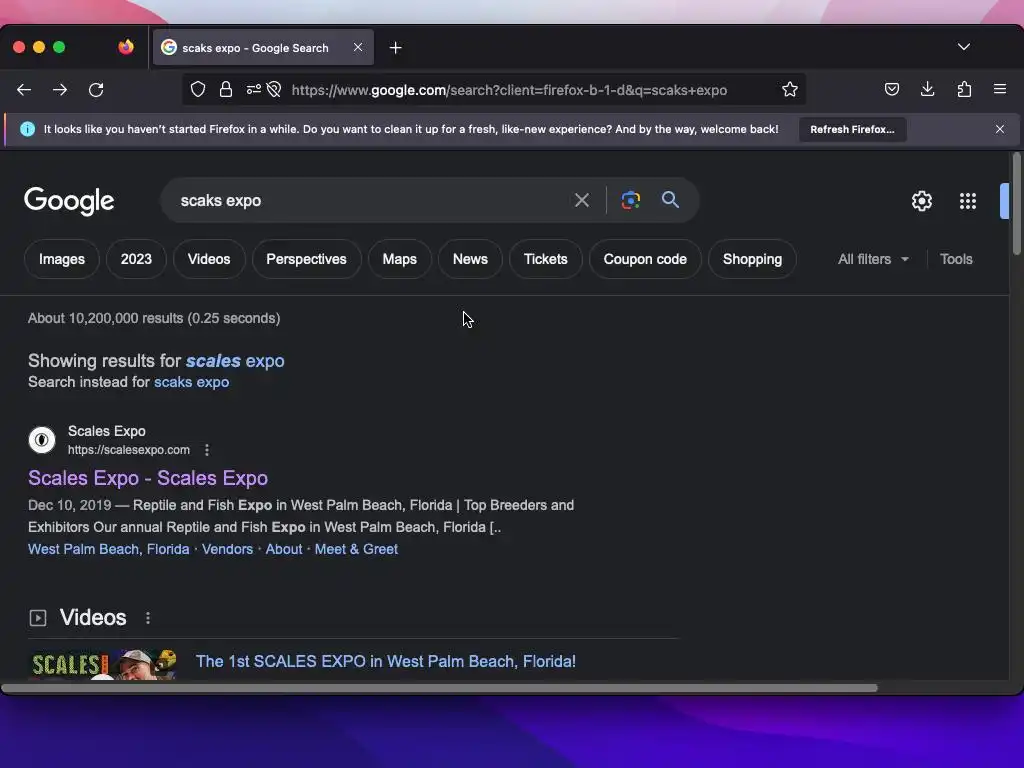This screenshot has width=1024, height=768.
Task: Open the scalesexpo.com result options menu
Action: coord(206,450)
